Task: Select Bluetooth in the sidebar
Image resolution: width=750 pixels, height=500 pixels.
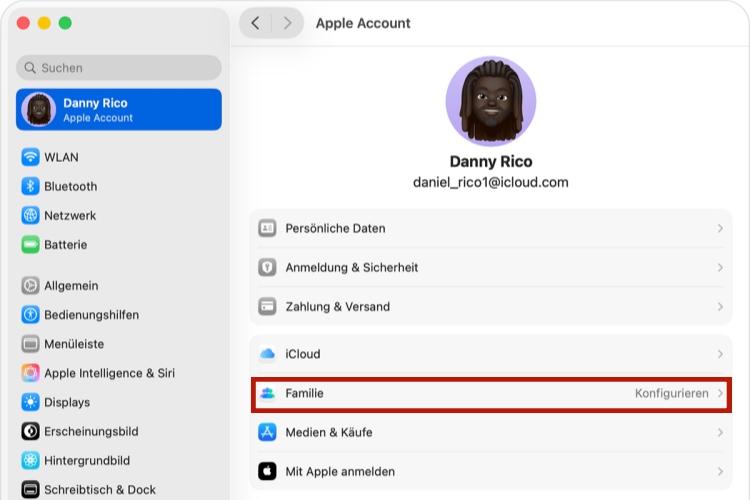Action: click(119, 186)
